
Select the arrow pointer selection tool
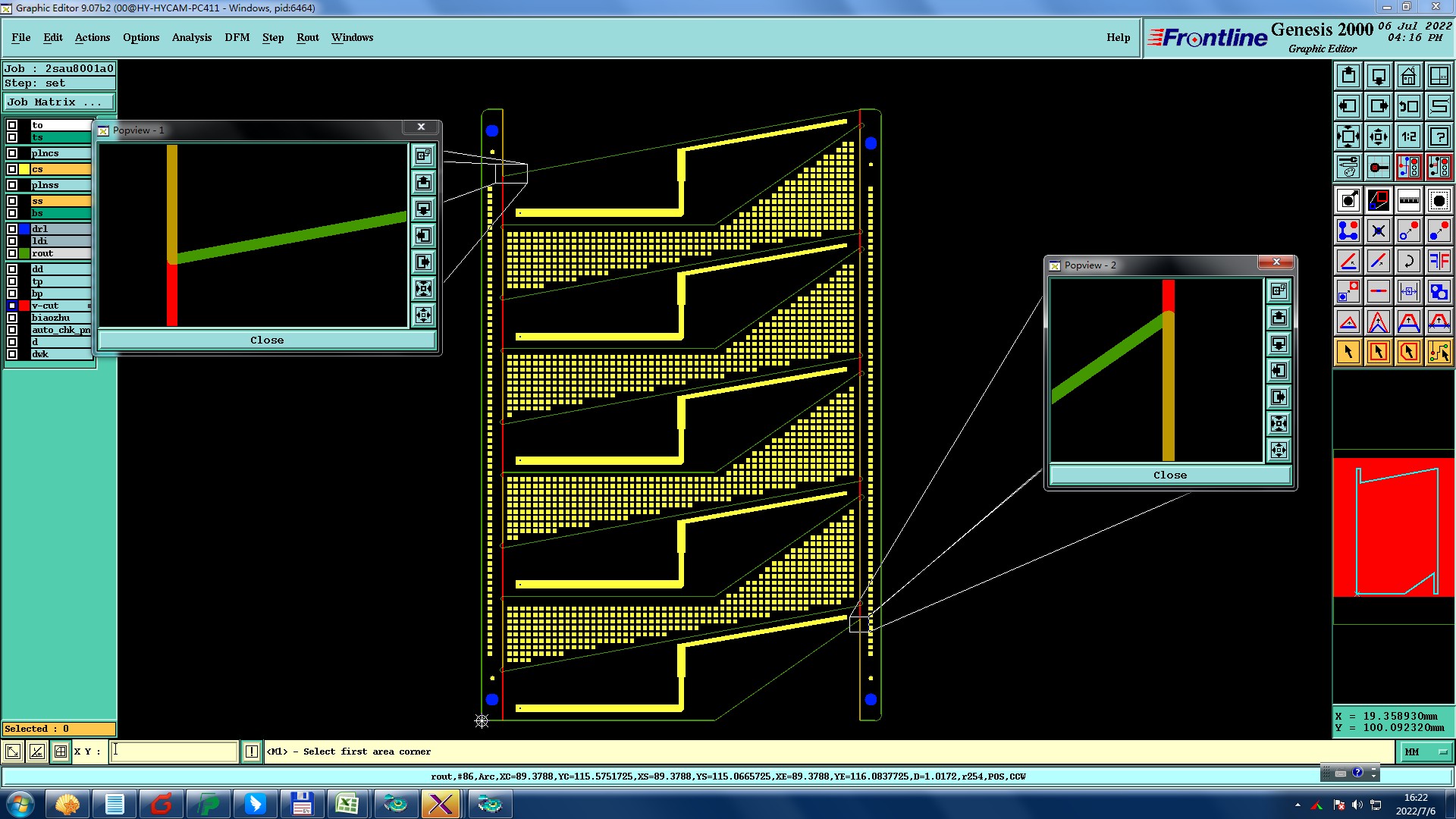point(1348,352)
